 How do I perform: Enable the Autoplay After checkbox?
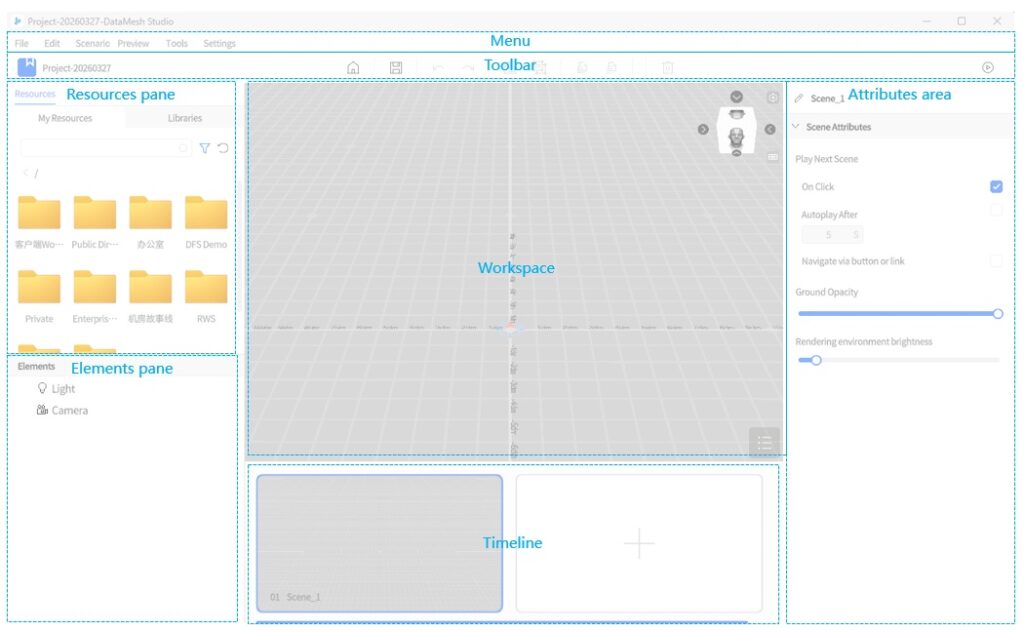[x=996, y=210]
